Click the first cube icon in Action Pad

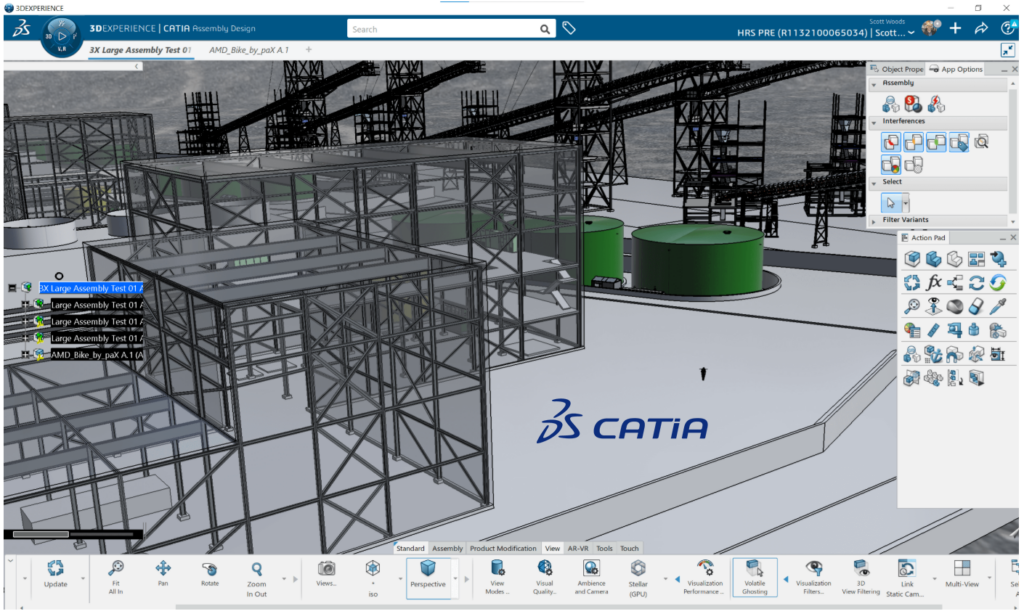912,258
